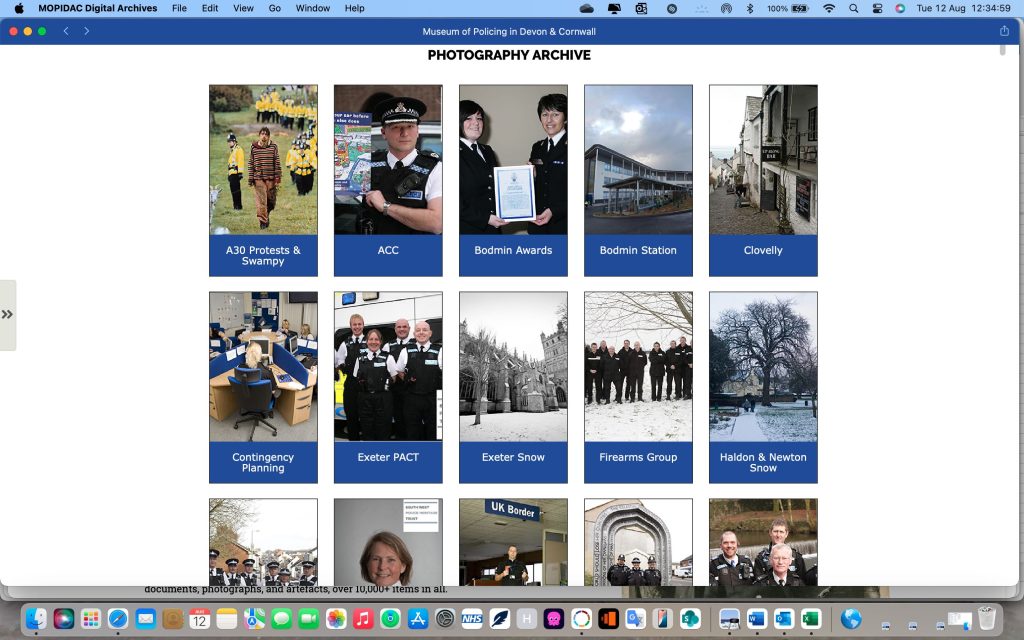Open Google Translate from the Dock
1024x640 pixels.
(635, 618)
